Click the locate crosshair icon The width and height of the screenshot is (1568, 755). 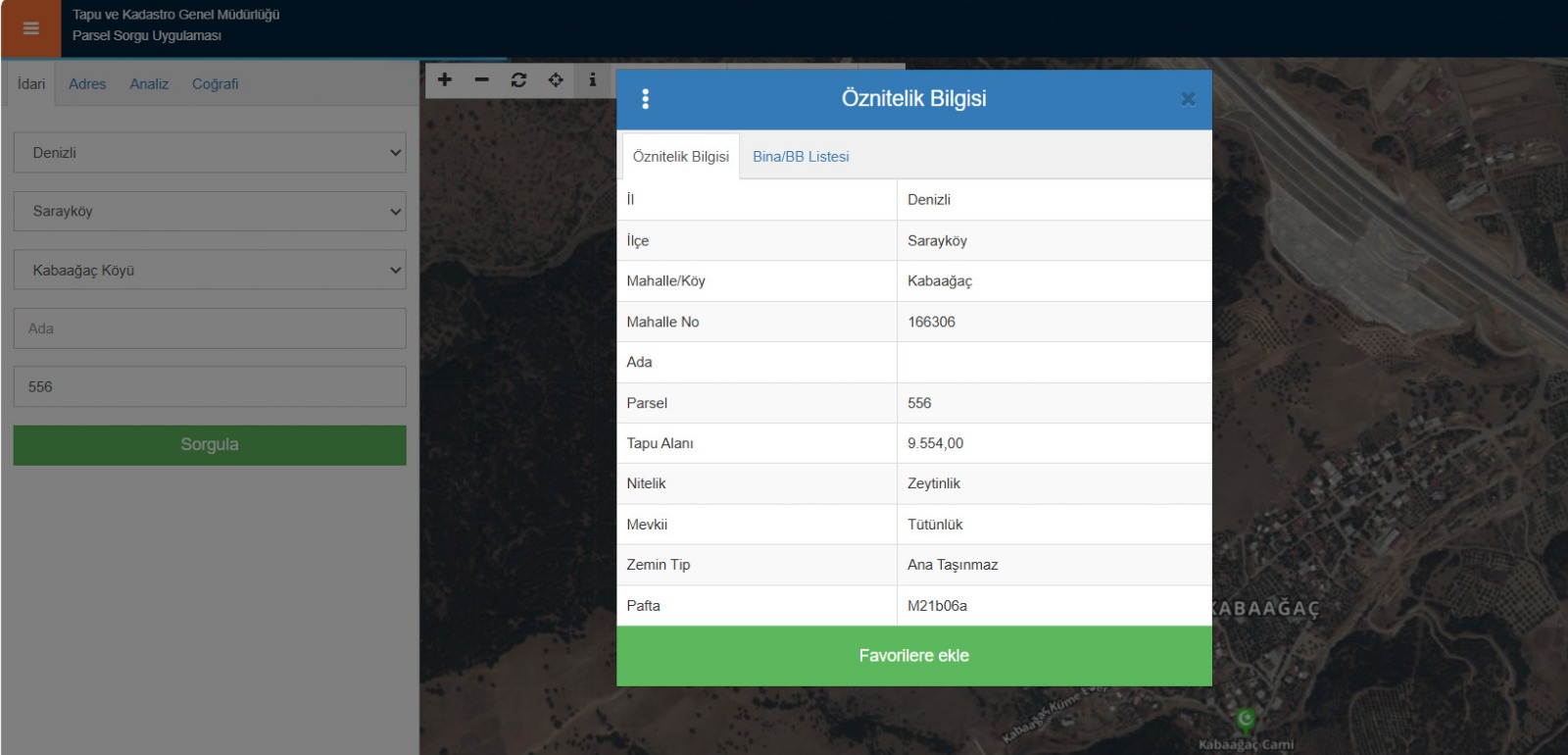coord(556,79)
